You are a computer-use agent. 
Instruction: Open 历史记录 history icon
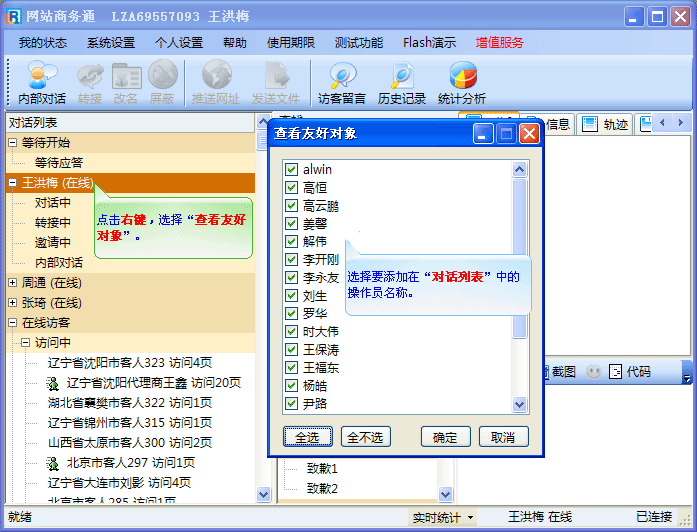402,82
